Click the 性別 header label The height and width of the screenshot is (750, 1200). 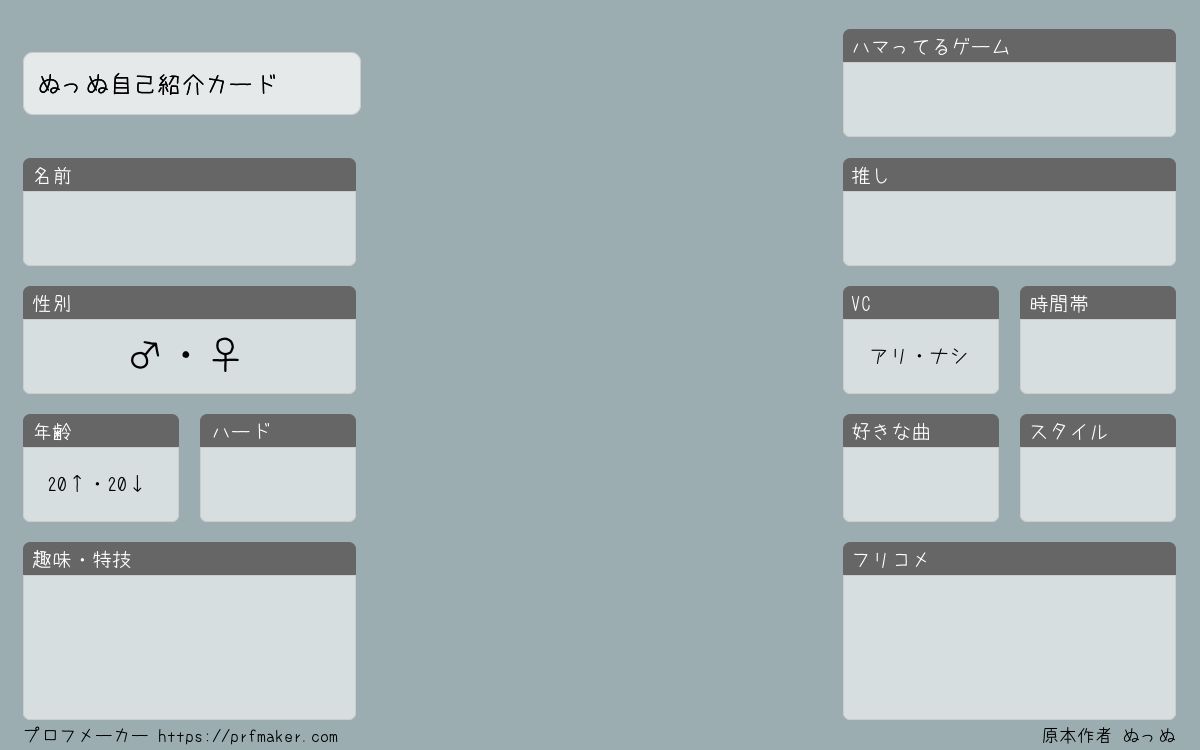[x=52, y=303]
